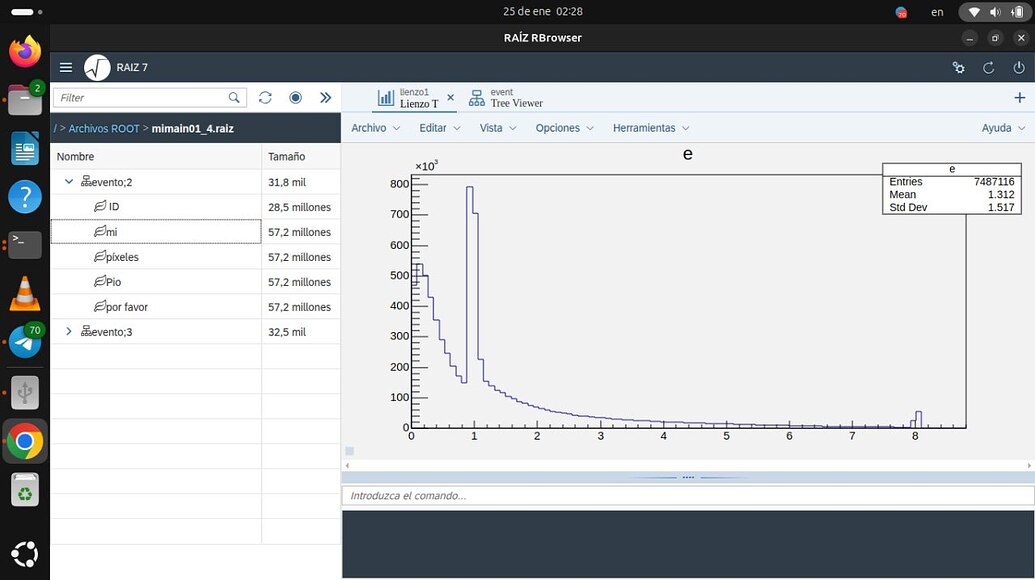1035x580 pixels.
Task: Click the double-chevron expand icon beside filter
Action: point(325,98)
